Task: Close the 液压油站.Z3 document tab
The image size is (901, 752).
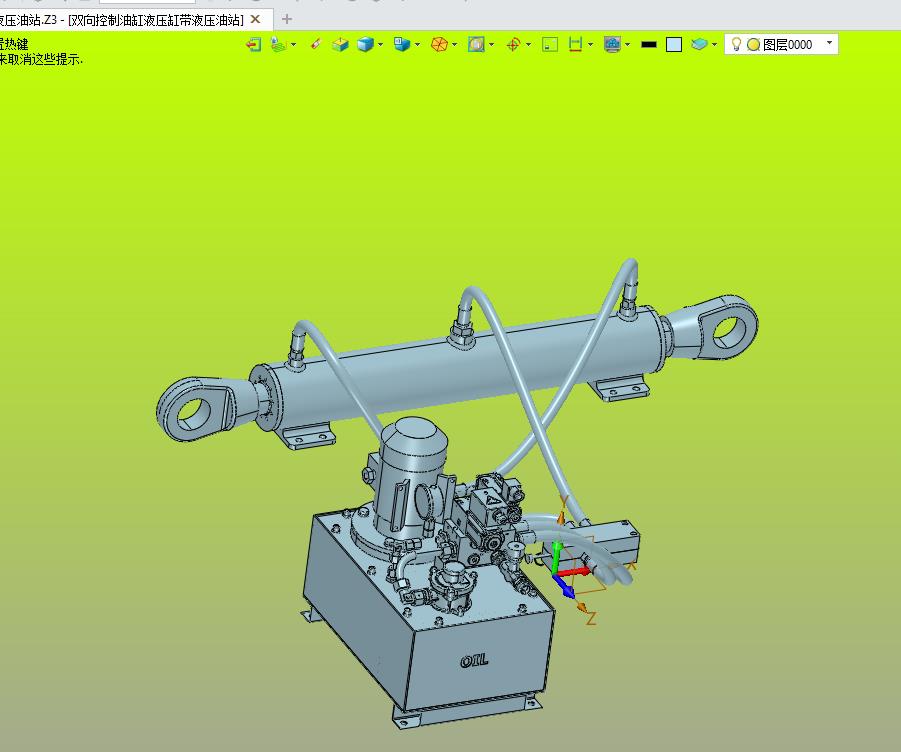Action: pyautogui.click(x=256, y=19)
